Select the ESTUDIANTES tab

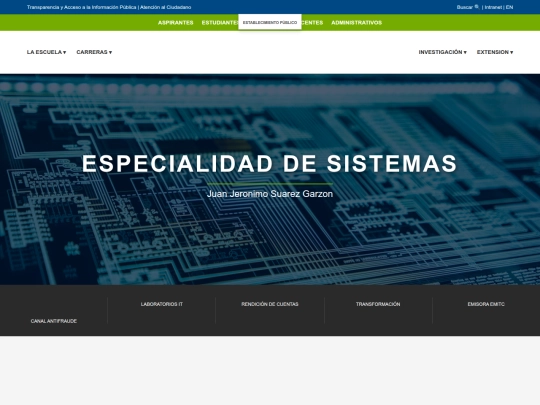pos(220,23)
